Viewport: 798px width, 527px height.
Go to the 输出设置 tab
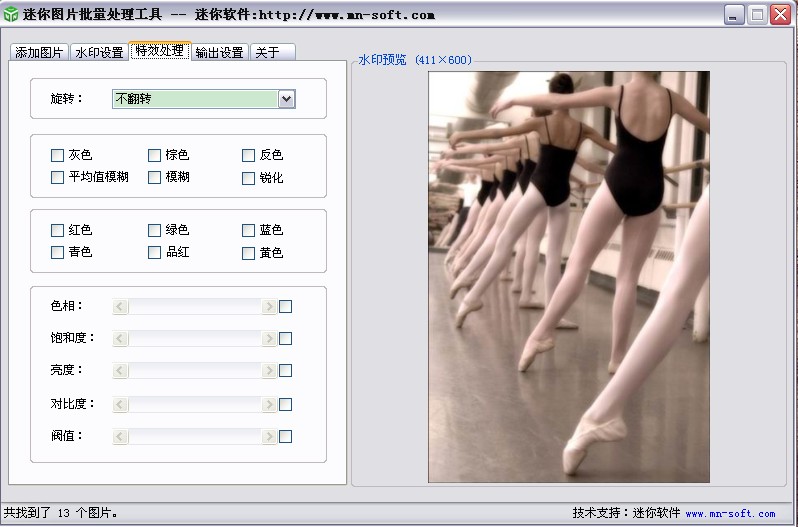coord(219,52)
